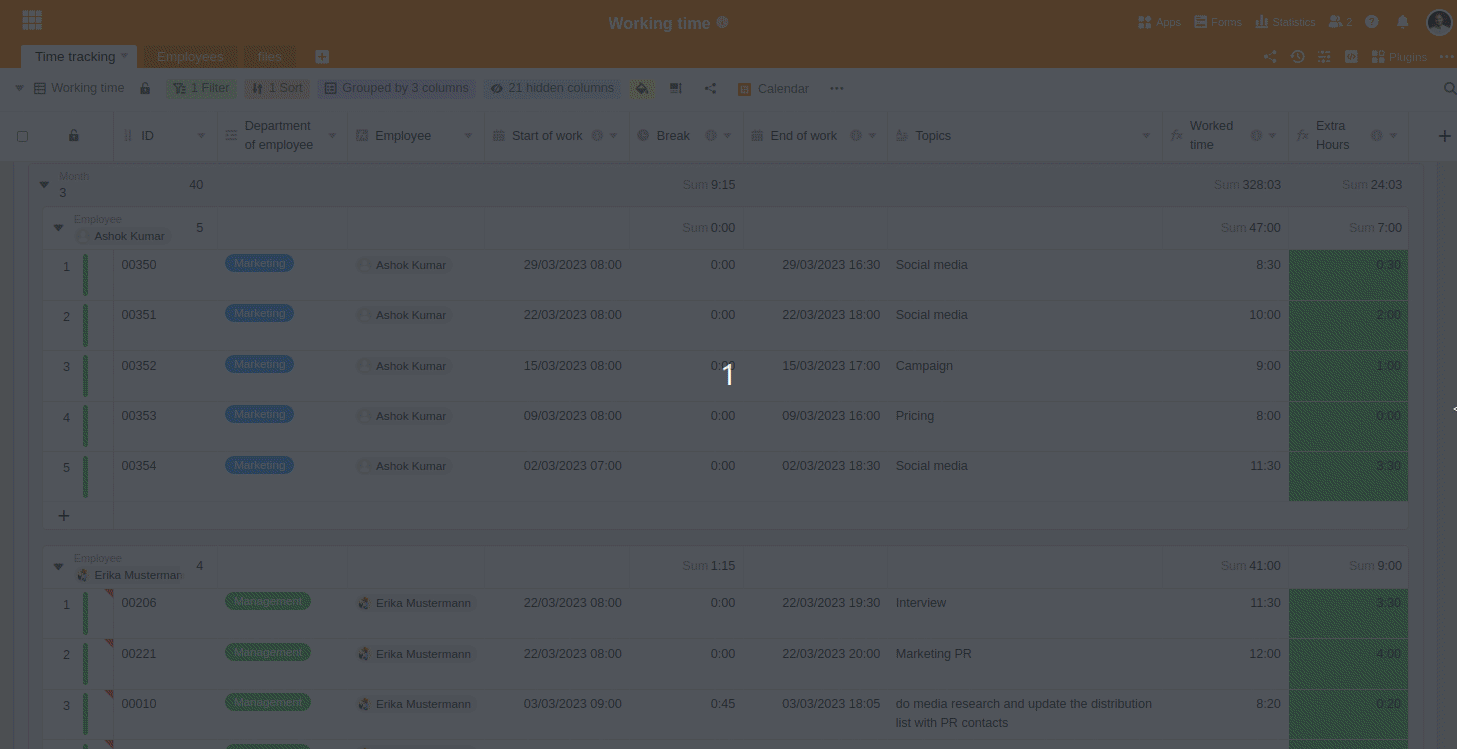The width and height of the screenshot is (1457, 749).
Task: Open the 1 Sort settings
Action: (x=277, y=88)
